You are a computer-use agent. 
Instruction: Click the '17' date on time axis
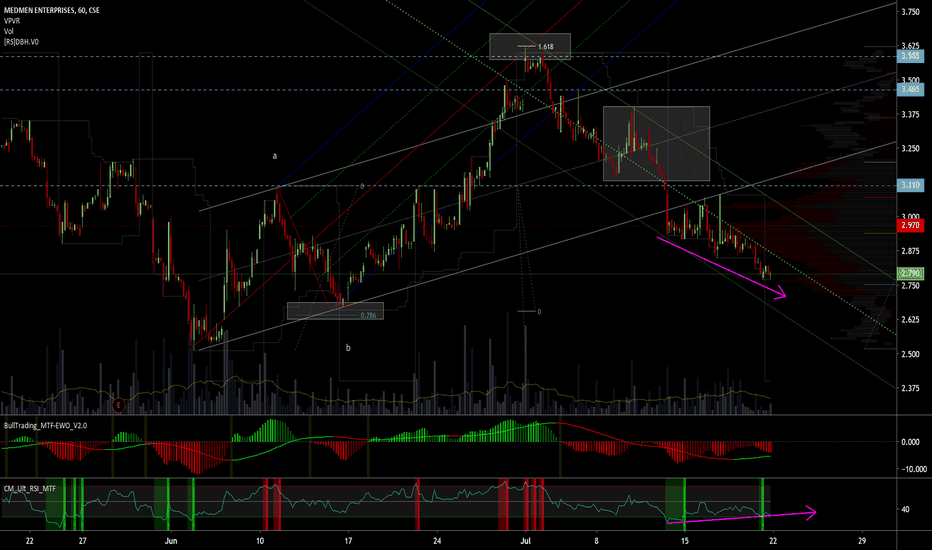[348, 541]
